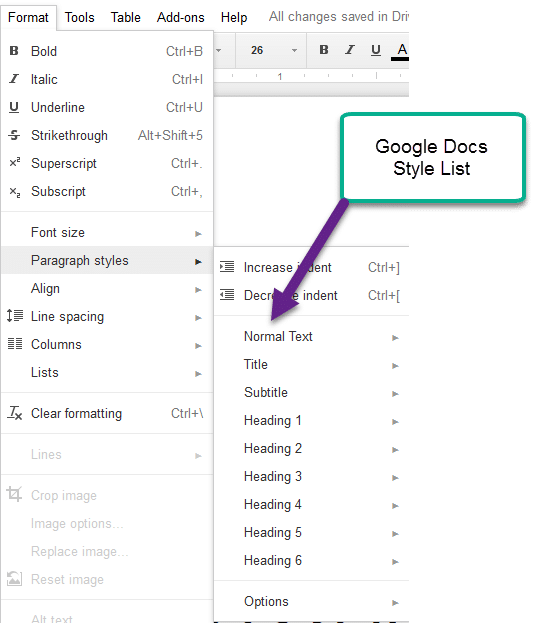546x623 pixels.
Task: Choose Italic menu entry text
Action: click(x=44, y=79)
